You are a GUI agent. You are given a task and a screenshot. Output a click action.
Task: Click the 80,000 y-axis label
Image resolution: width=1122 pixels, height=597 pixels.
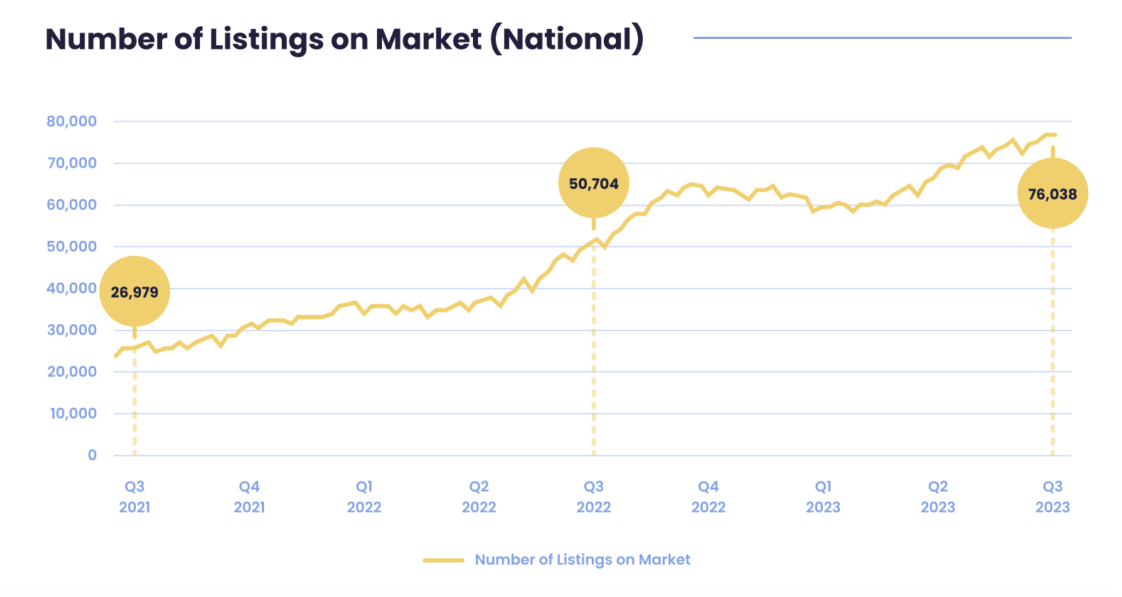click(x=71, y=121)
